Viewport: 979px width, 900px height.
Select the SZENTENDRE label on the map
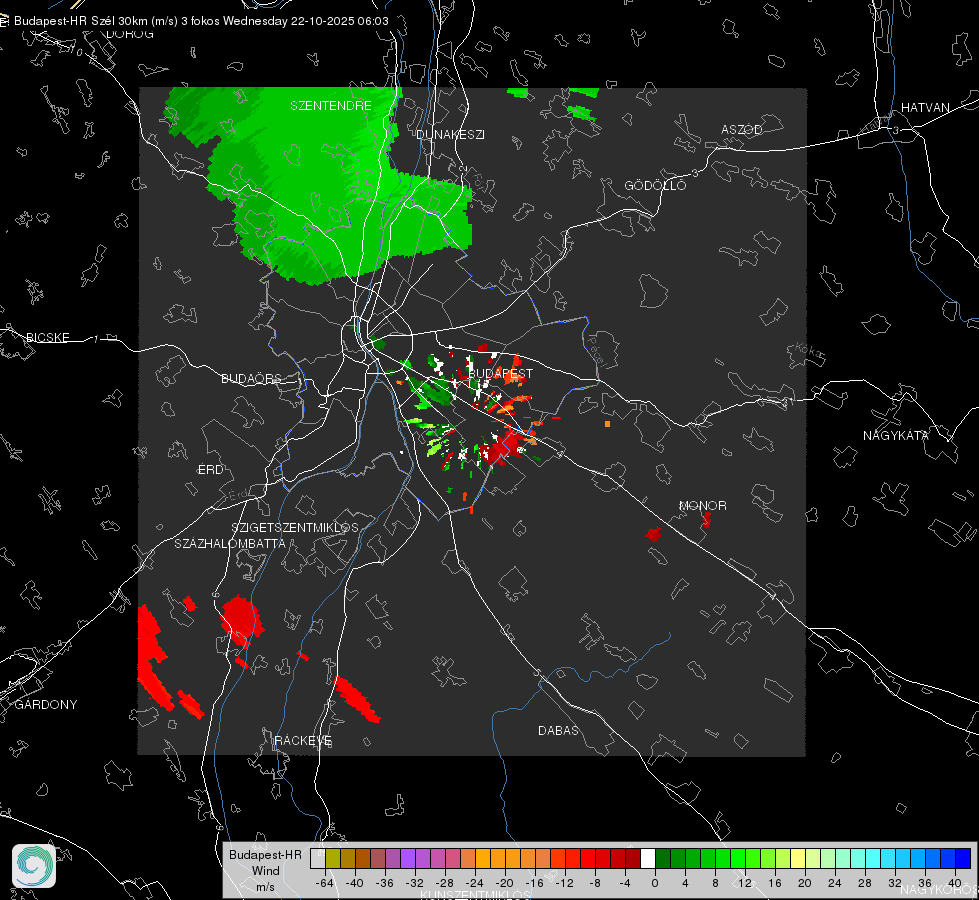(331, 106)
